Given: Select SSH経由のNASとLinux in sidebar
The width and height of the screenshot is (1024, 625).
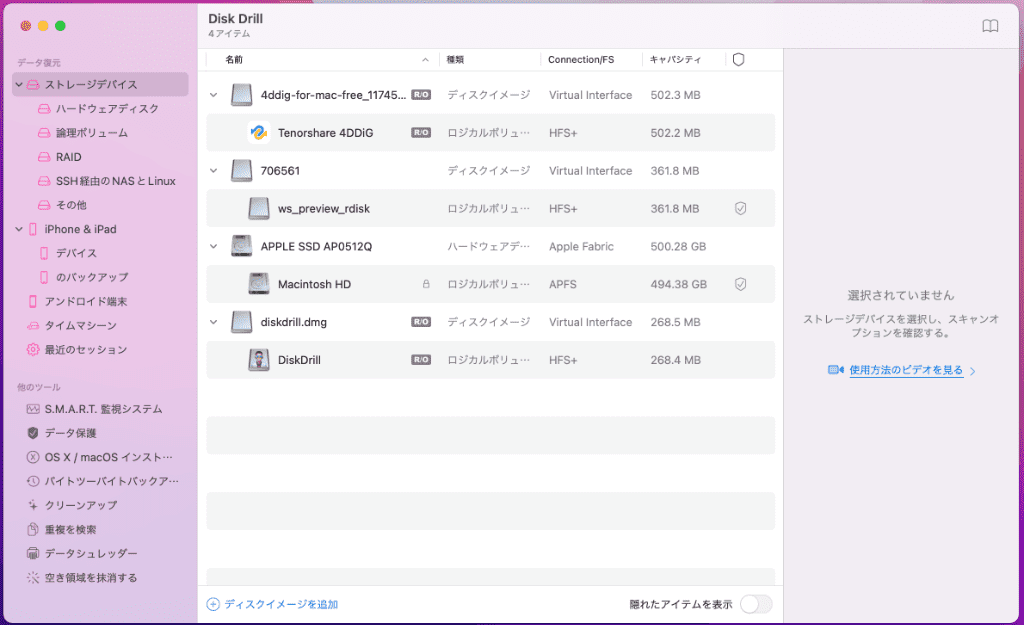Looking at the screenshot, I should click(x=116, y=181).
